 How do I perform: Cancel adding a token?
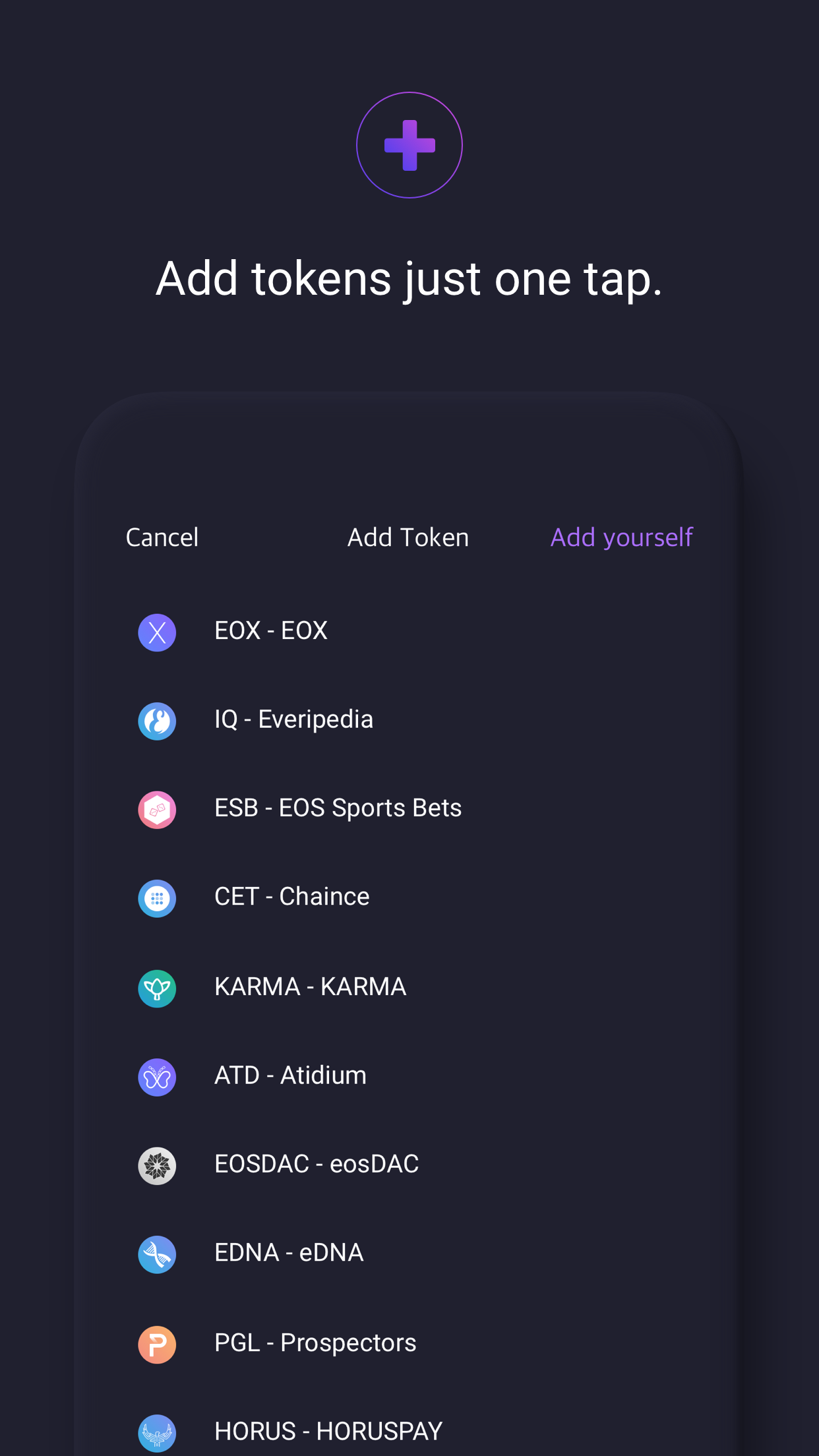[162, 537]
